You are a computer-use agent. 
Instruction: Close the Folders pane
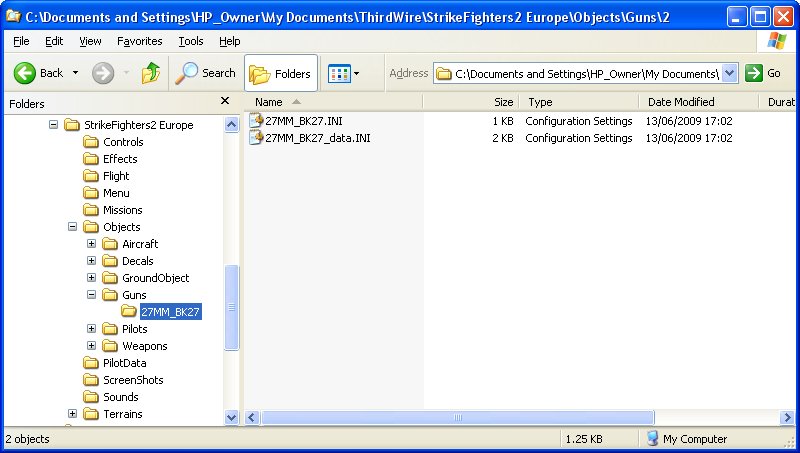point(224,101)
